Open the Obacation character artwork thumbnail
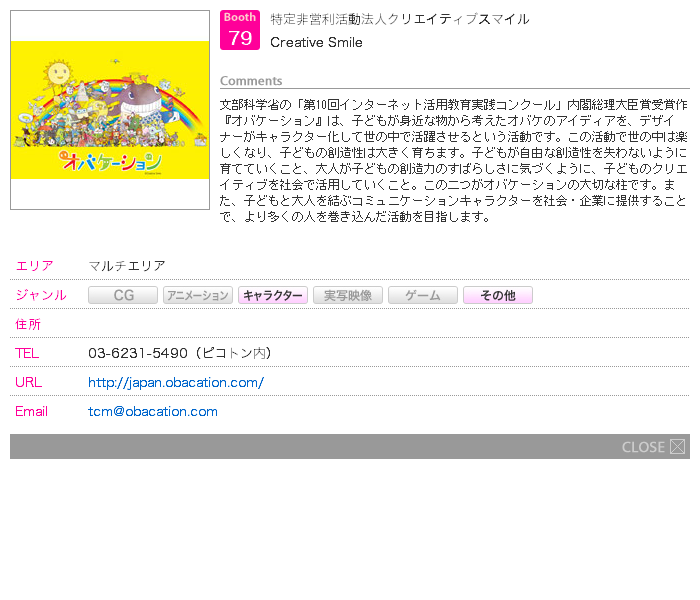This screenshot has width=700, height=600. (x=110, y=110)
